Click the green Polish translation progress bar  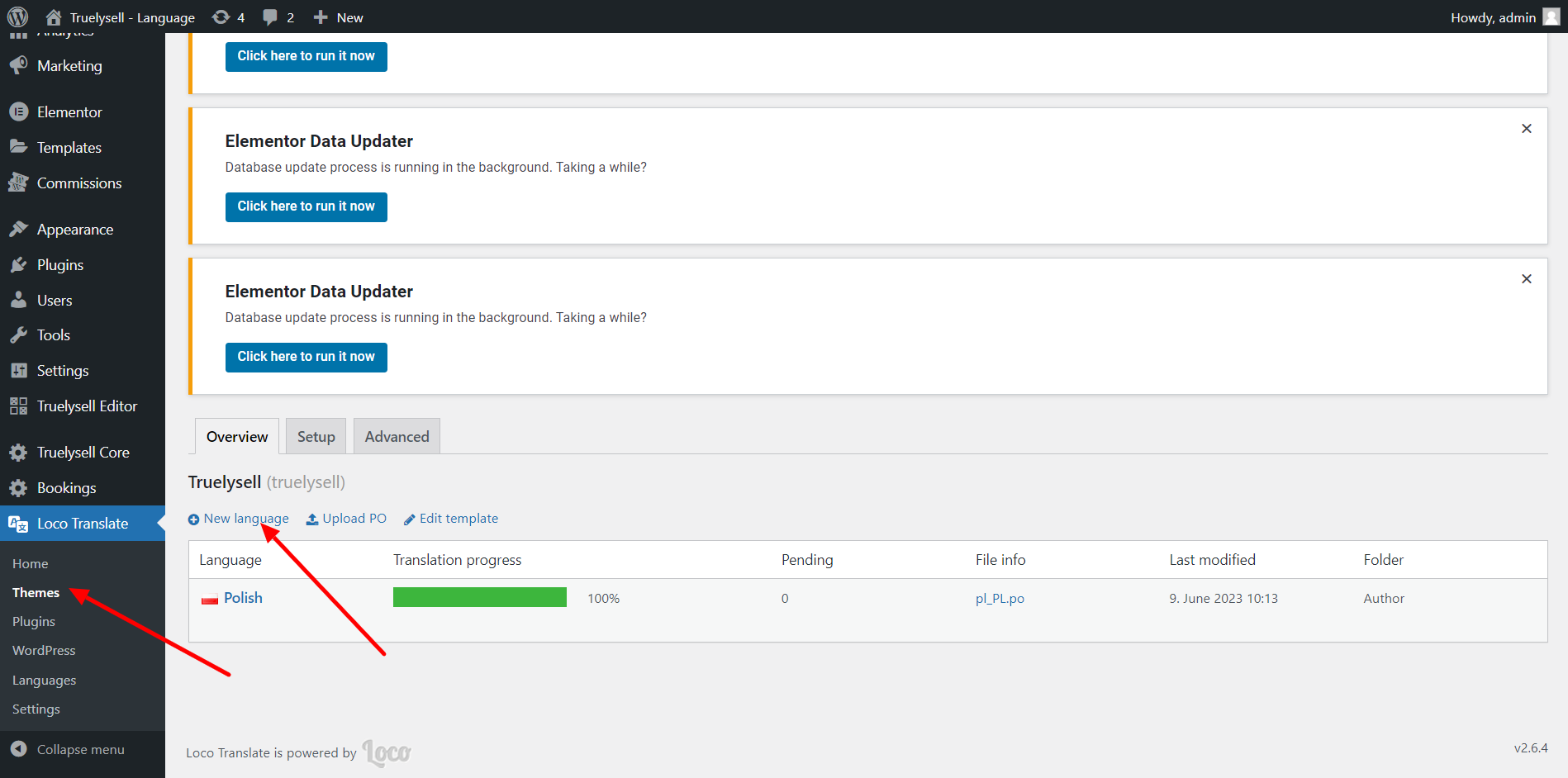[x=479, y=598]
